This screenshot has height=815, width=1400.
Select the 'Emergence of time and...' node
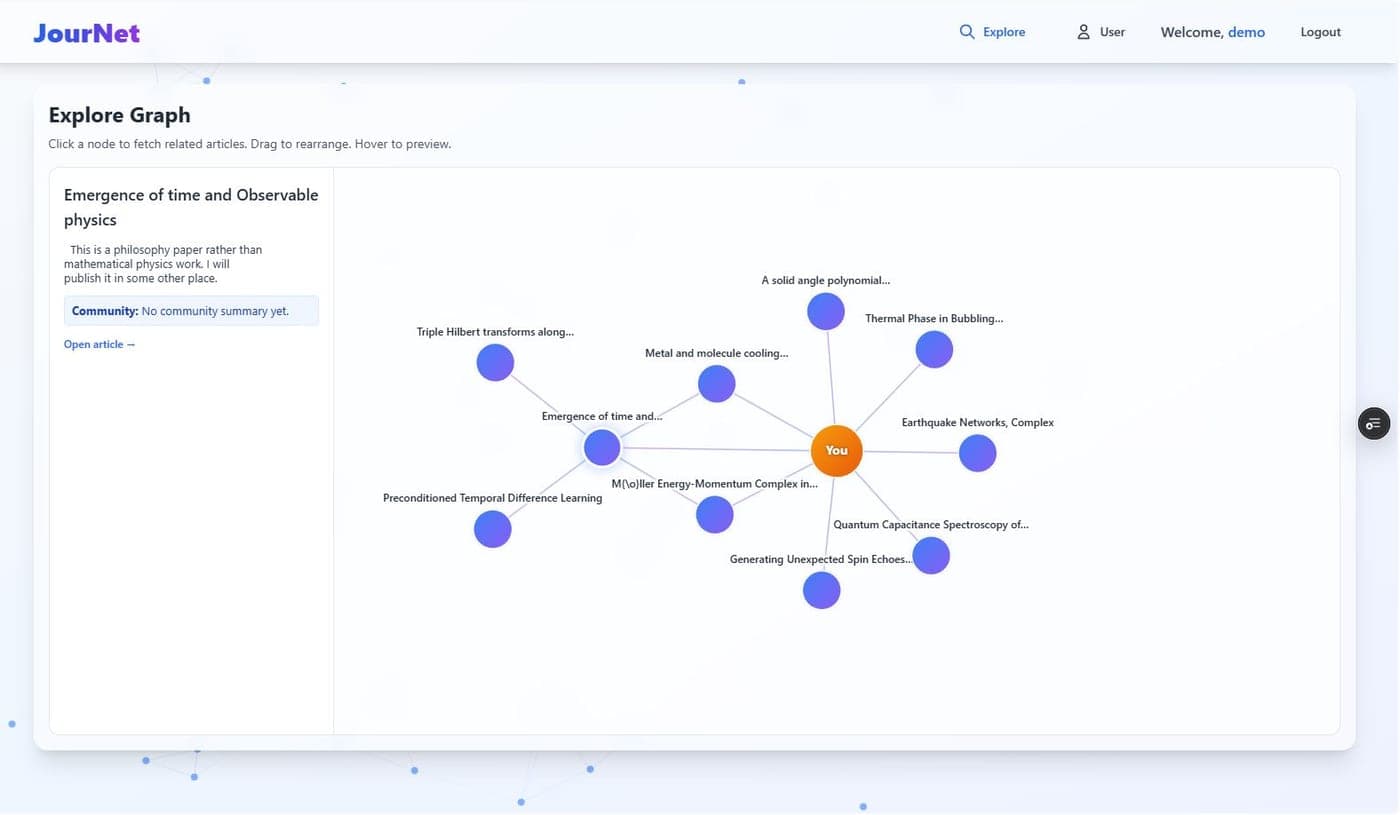click(x=602, y=448)
